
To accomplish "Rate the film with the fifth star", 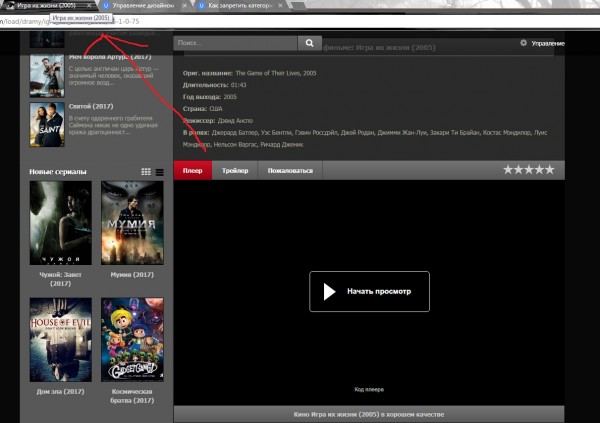I will [x=549, y=170].
